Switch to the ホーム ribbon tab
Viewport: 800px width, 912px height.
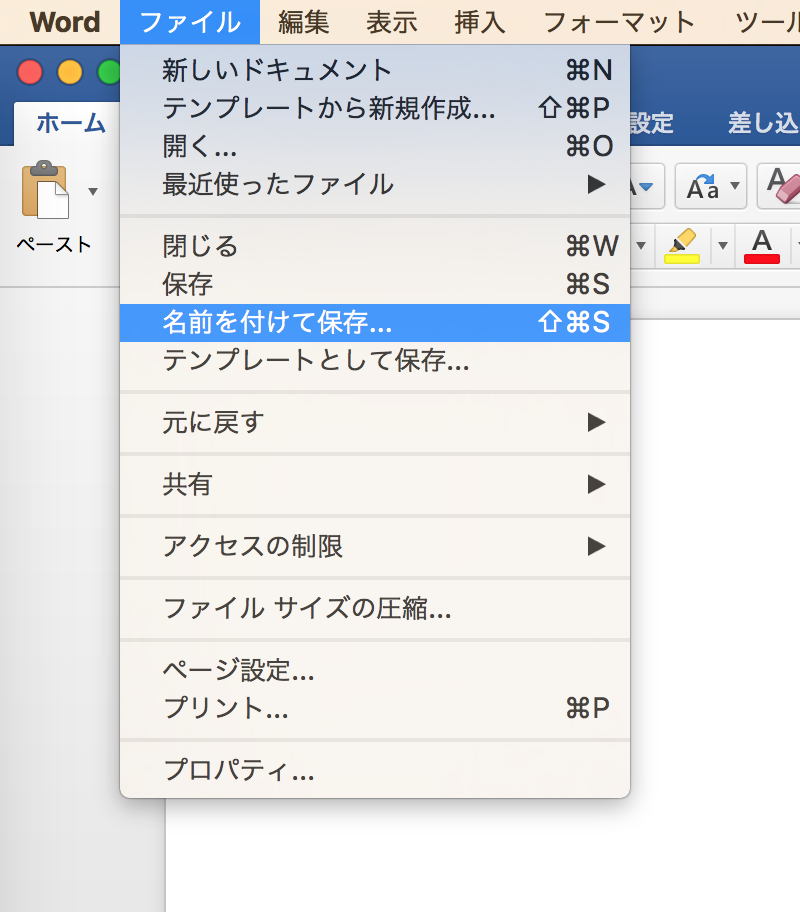(x=70, y=123)
